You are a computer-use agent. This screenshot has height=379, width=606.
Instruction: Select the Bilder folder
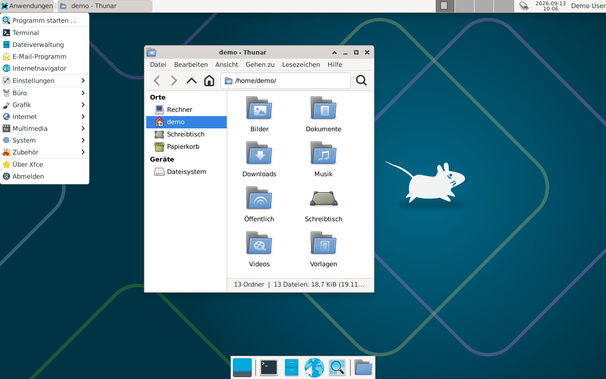(259, 114)
